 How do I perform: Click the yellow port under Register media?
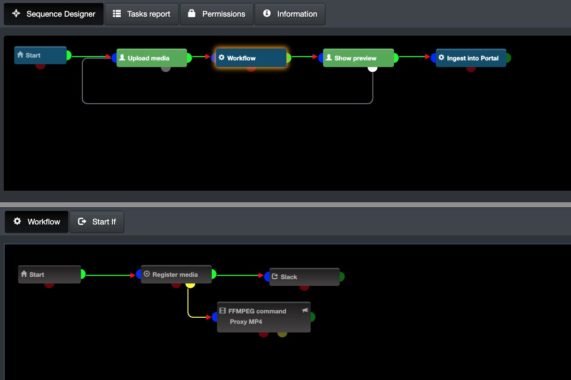pos(190,285)
